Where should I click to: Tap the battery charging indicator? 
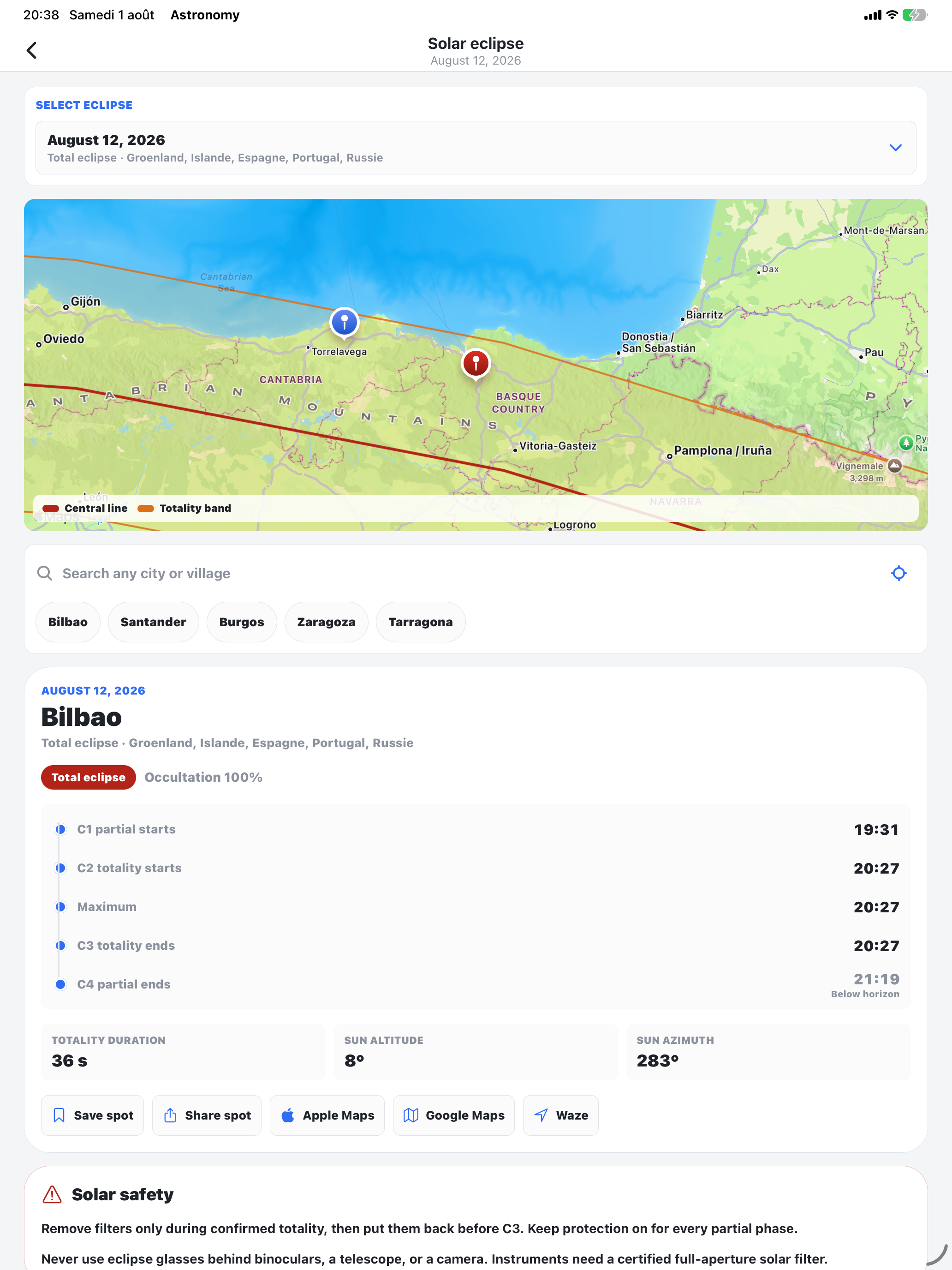click(915, 15)
